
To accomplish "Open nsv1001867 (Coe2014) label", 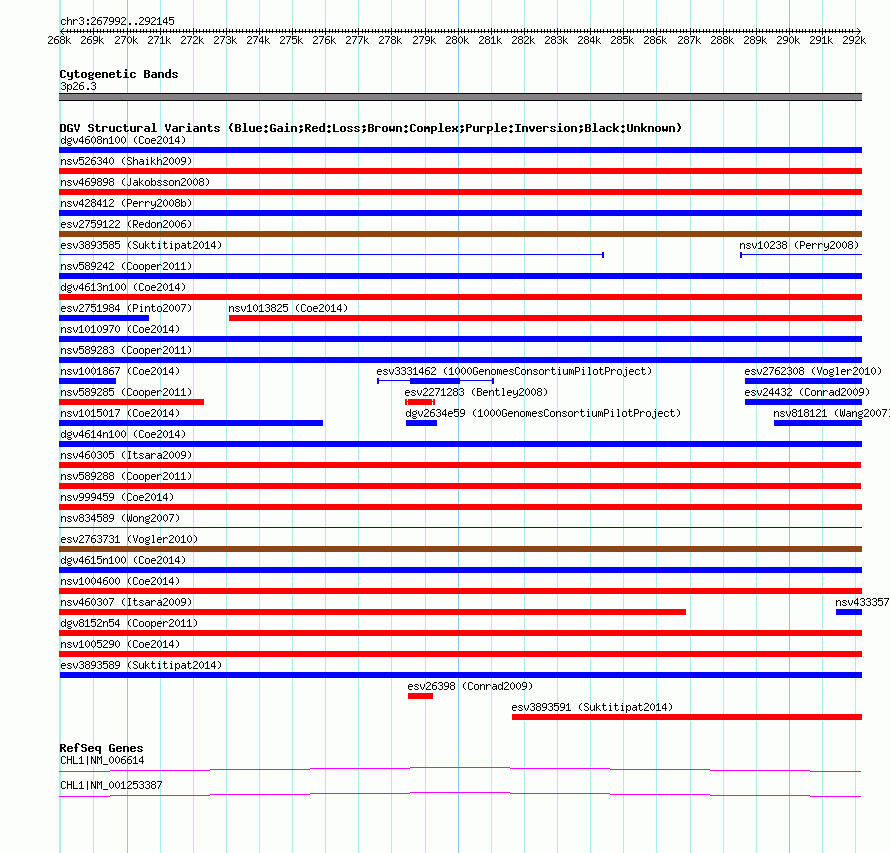I will pos(120,371).
